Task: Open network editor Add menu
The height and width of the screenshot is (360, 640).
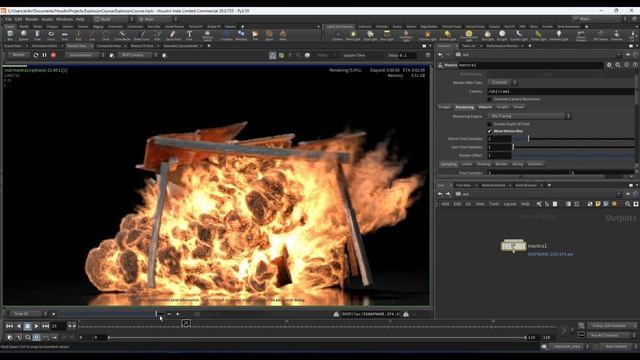Action: 445,204
